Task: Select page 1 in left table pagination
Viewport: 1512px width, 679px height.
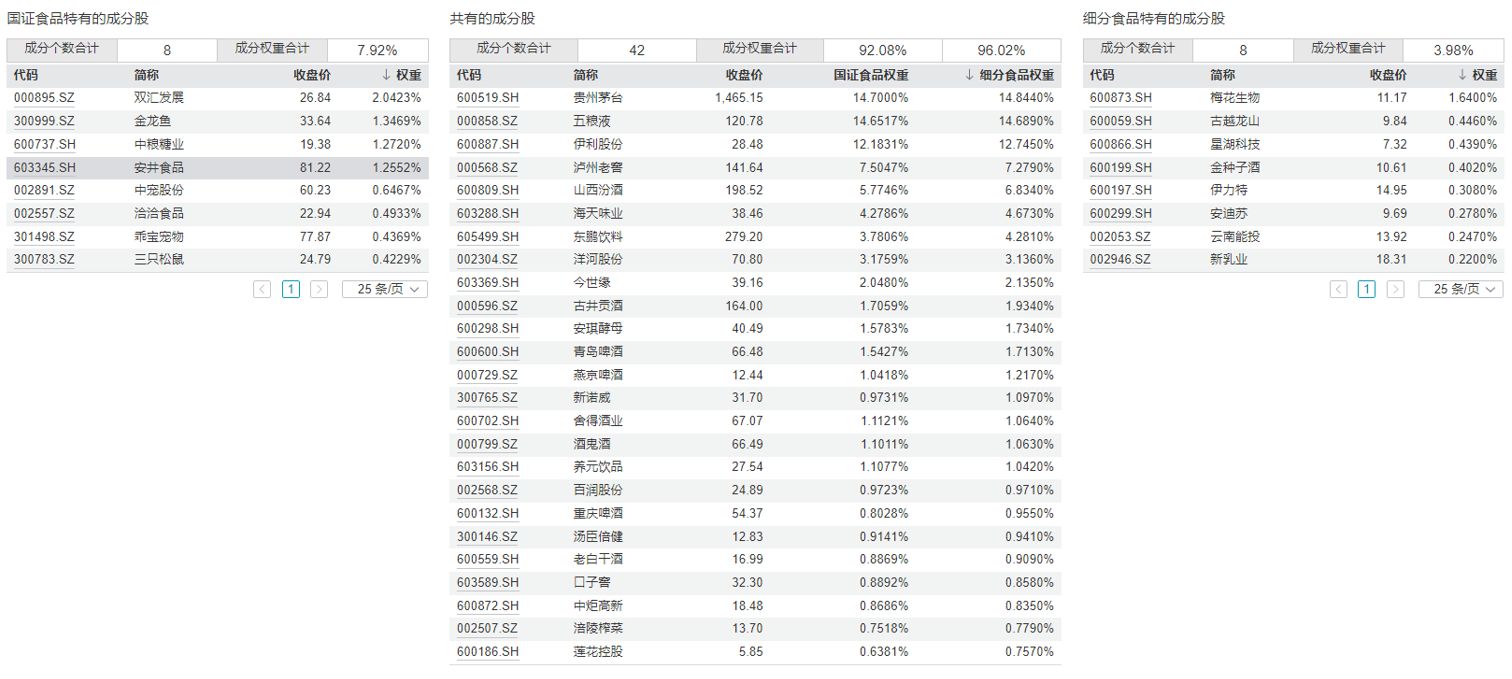Action: pos(291,289)
